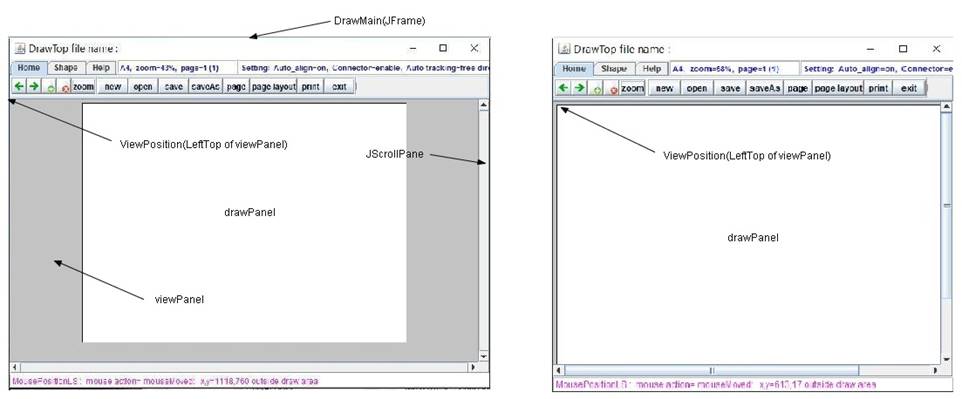This screenshot has width=962, height=399.
Task: Click exit button in left window toolbar
Action: pos(339,87)
